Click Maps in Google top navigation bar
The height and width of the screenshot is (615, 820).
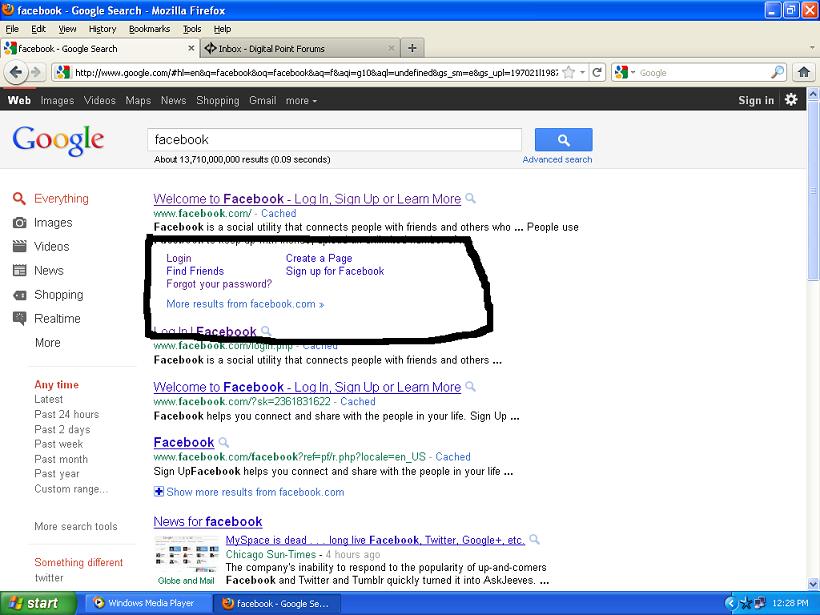pyautogui.click(x=138, y=100)
